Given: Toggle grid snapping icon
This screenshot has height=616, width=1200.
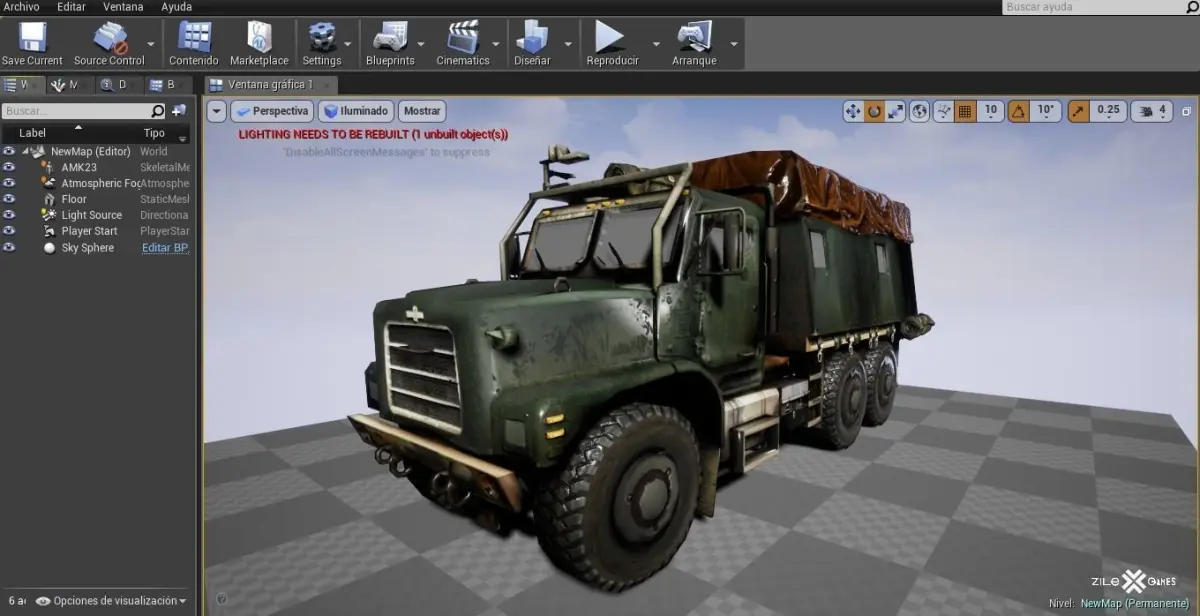Looking at the screenshot, I should (965, 112).
